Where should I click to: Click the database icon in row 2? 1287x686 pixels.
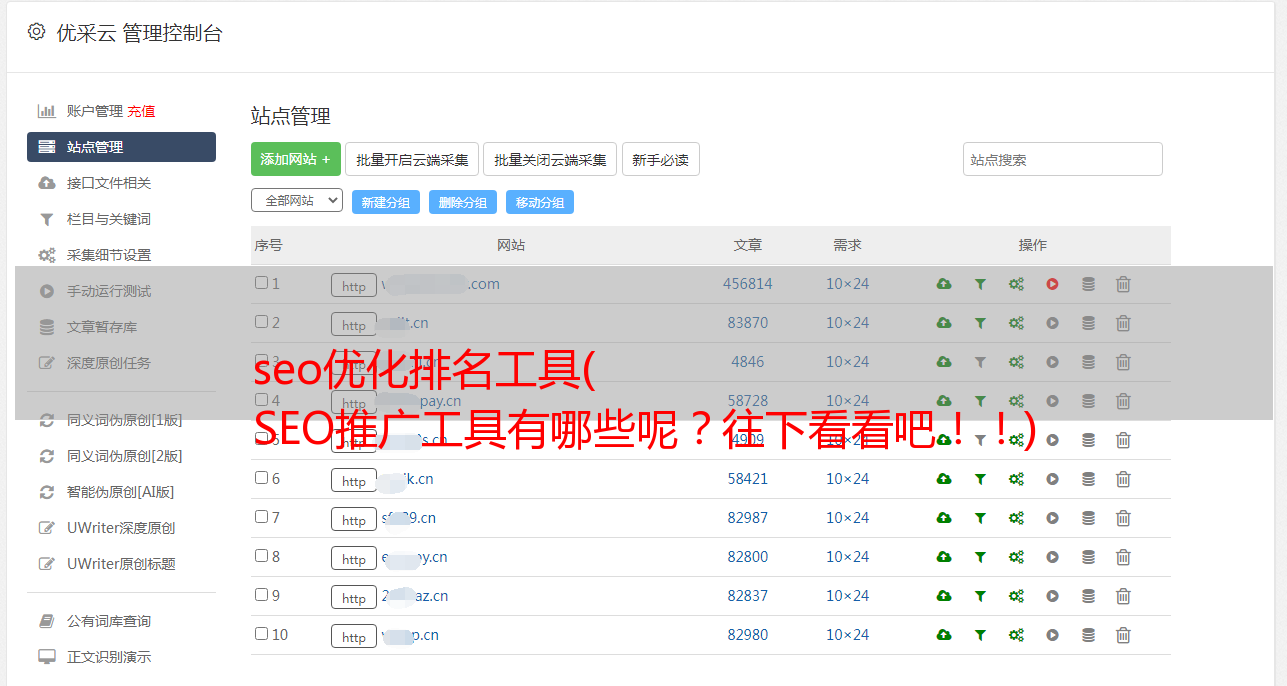[x=1088, y=323]
